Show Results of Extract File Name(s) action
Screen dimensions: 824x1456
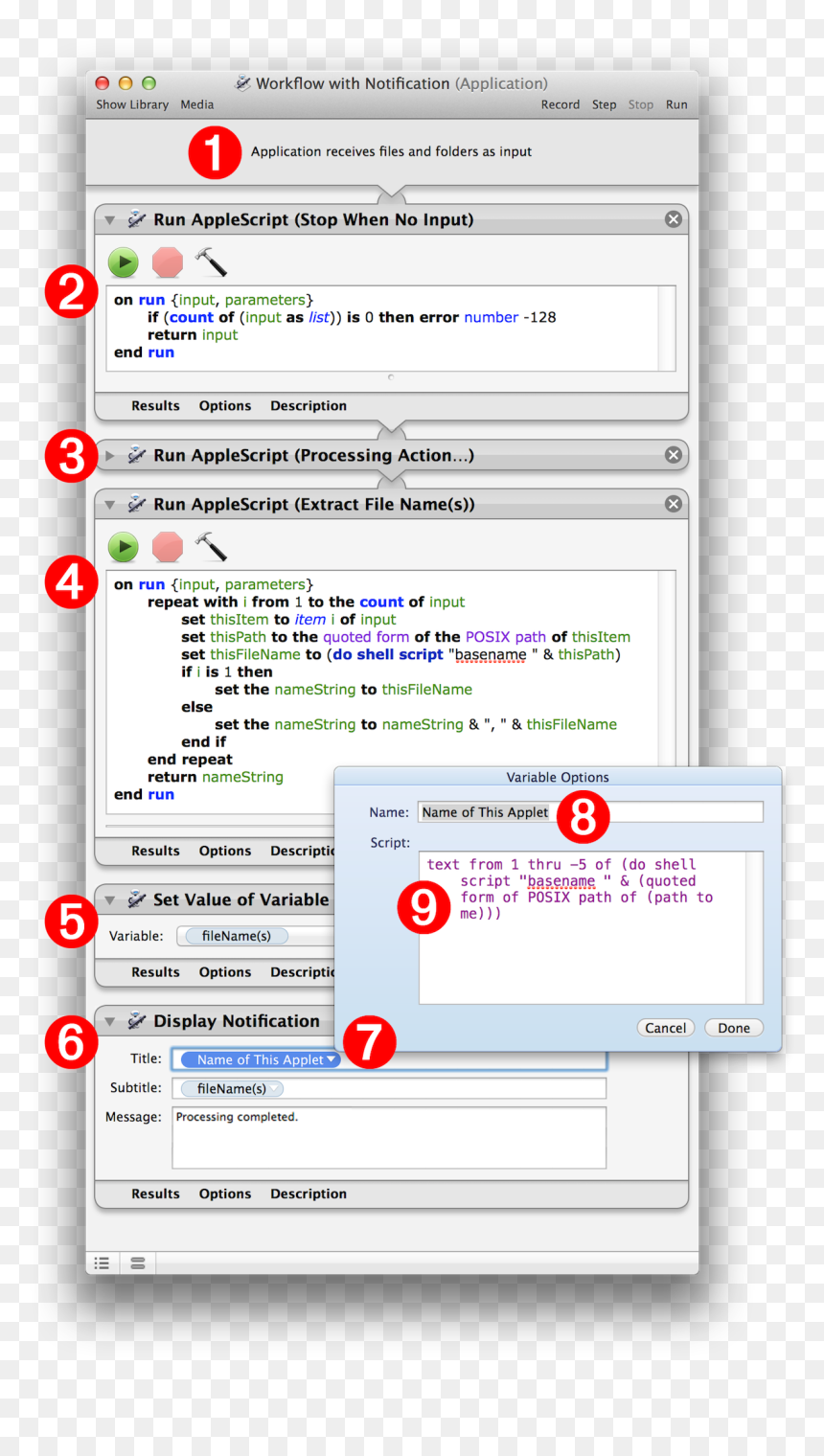point(155,851)
